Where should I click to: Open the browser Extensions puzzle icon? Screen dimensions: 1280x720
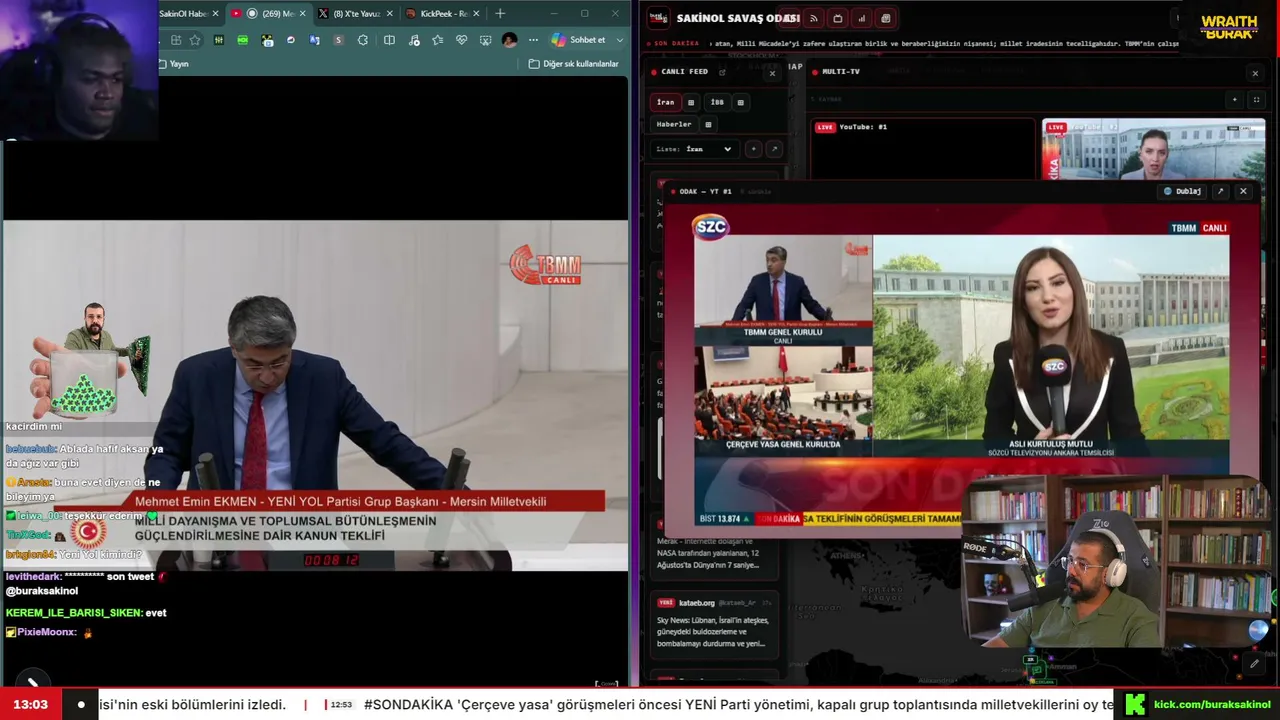point(363,40)
